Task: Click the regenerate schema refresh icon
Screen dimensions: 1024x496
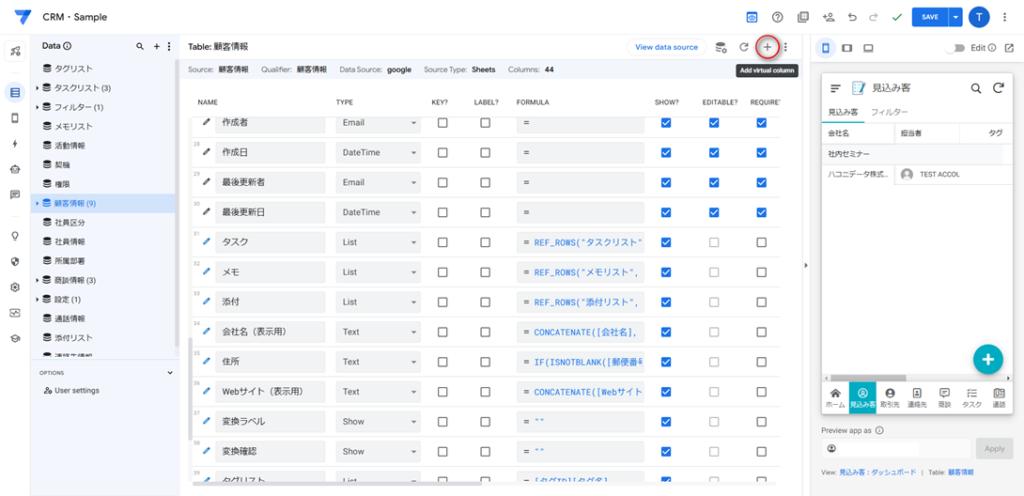Action: (743, 47)
